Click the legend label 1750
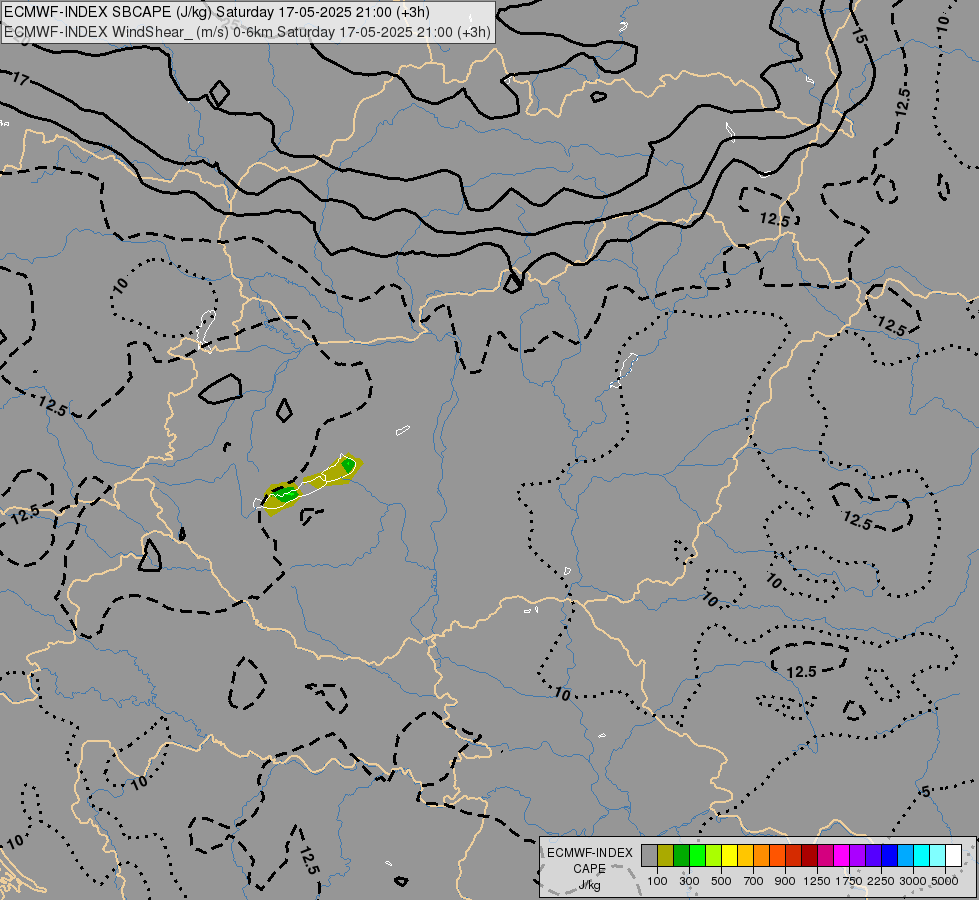979x900 pixels. click(x=849, y=881)
